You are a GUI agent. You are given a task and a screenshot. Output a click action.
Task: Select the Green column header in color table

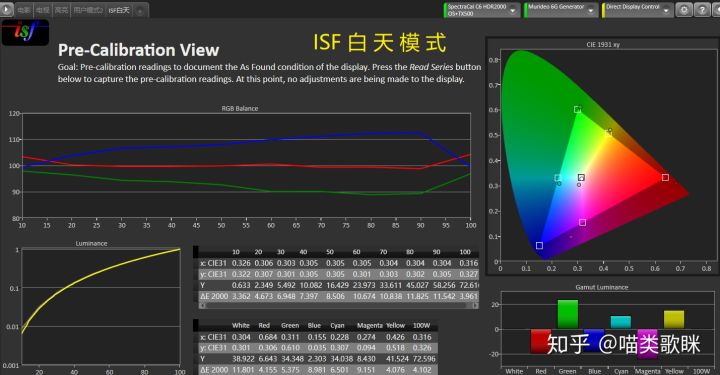(290, 325)
